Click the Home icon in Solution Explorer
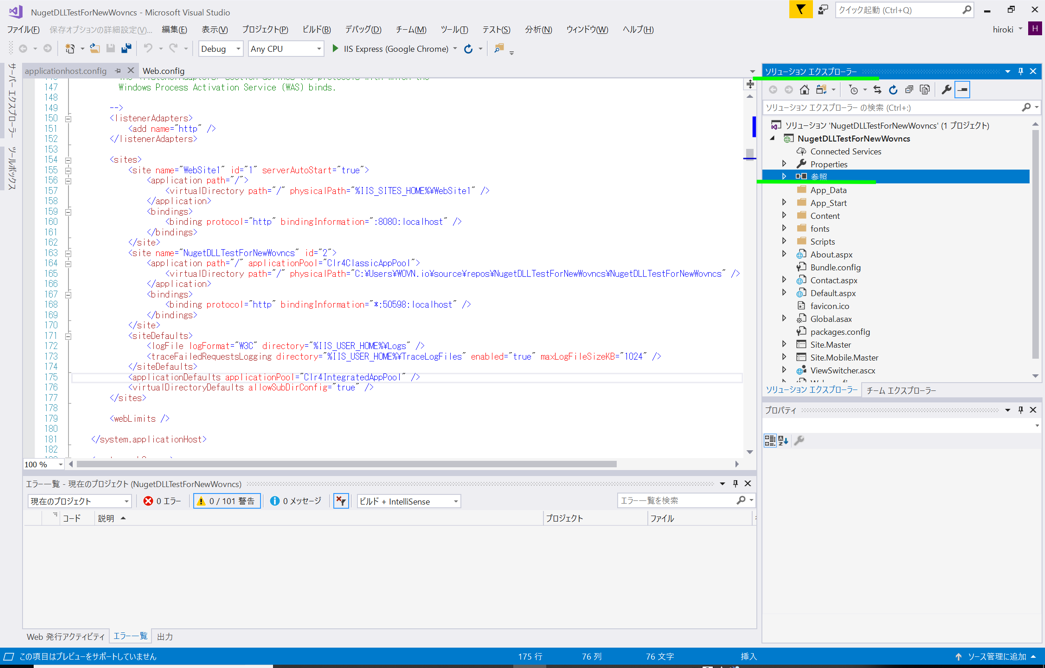Image resolution: width=1045 pixels, height=668 pixels. coord(804,90)
